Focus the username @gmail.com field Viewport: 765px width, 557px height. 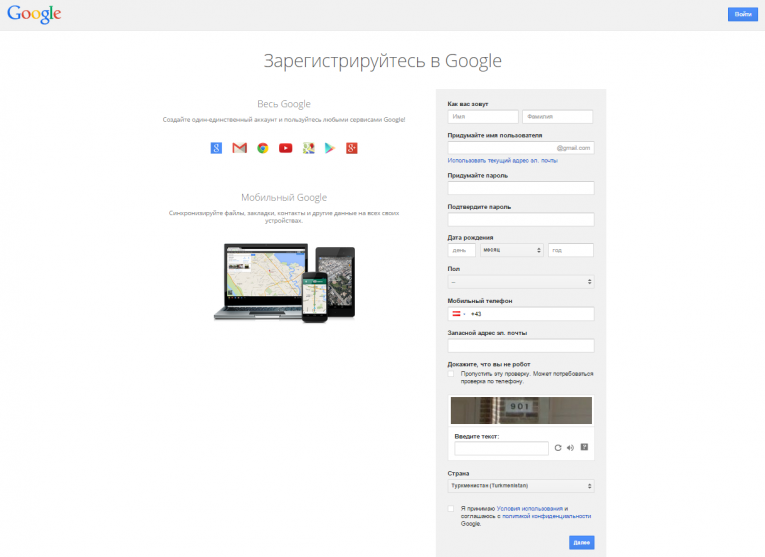point(521,148)
